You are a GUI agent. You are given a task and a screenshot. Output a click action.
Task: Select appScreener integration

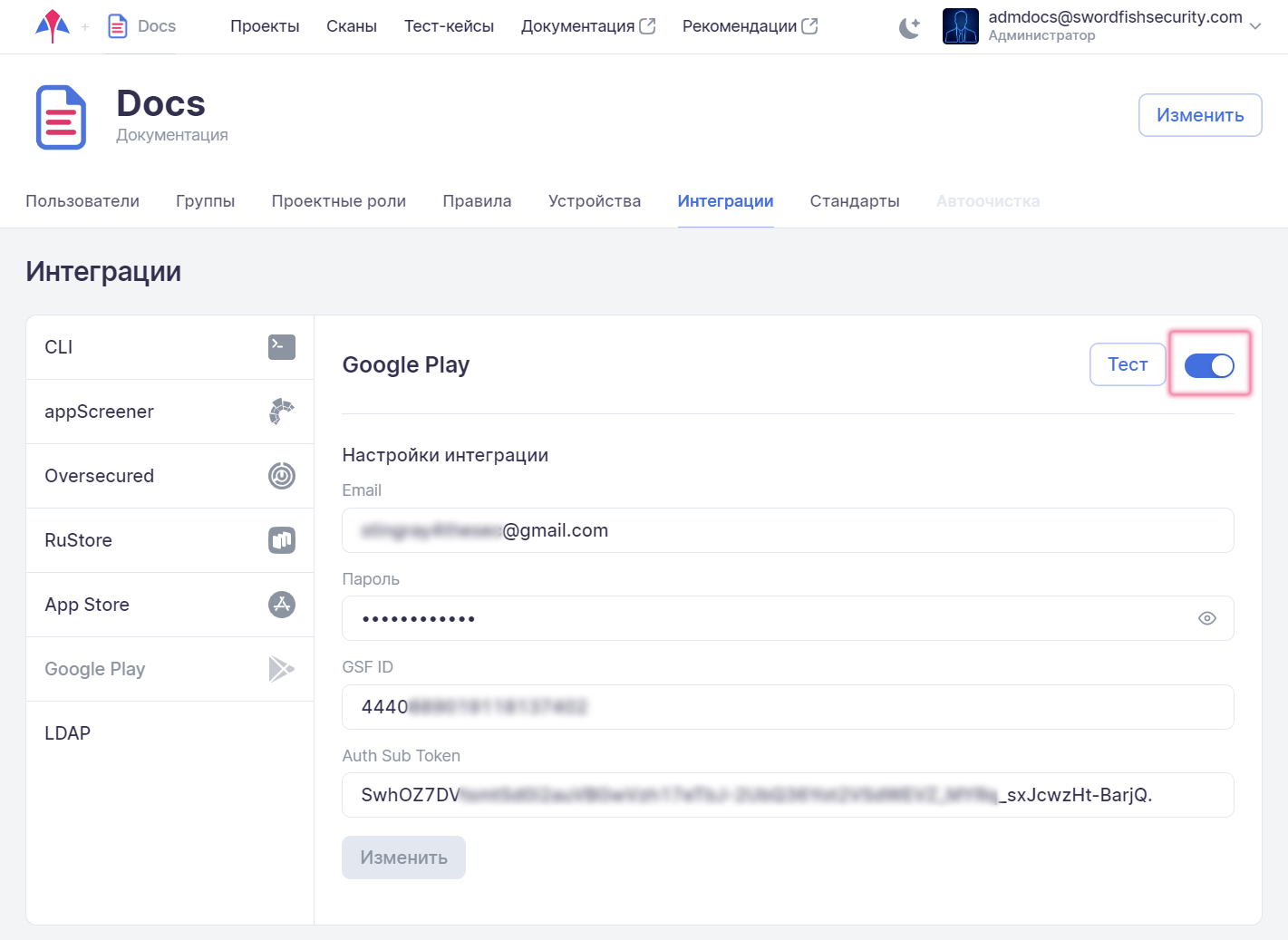click(x=169, y=412)
